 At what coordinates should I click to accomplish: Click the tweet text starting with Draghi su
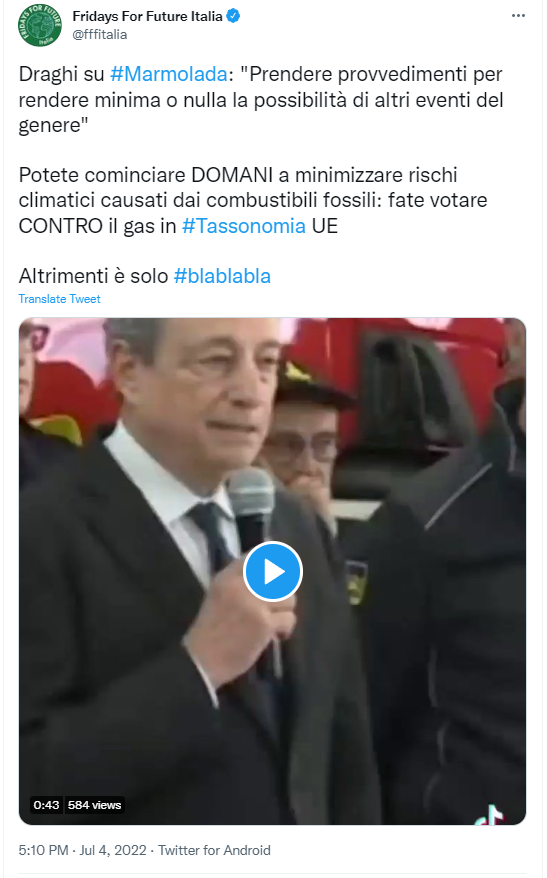(x=261, y=100)
